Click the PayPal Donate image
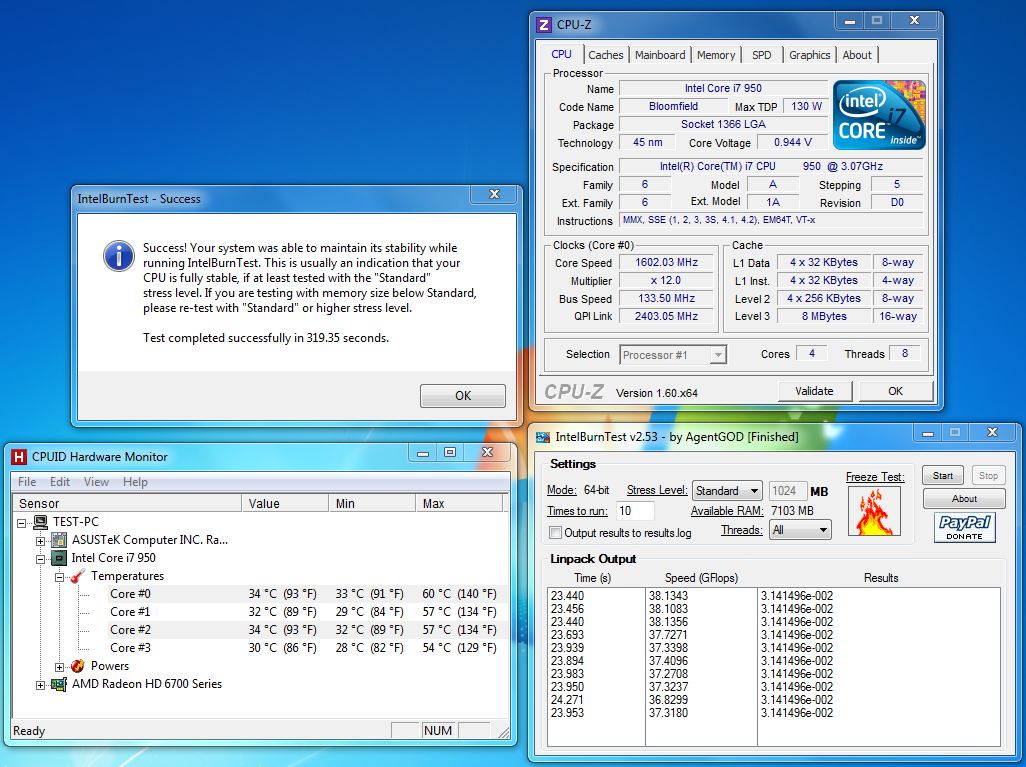The image size is (1026, 767). [964, 527]
